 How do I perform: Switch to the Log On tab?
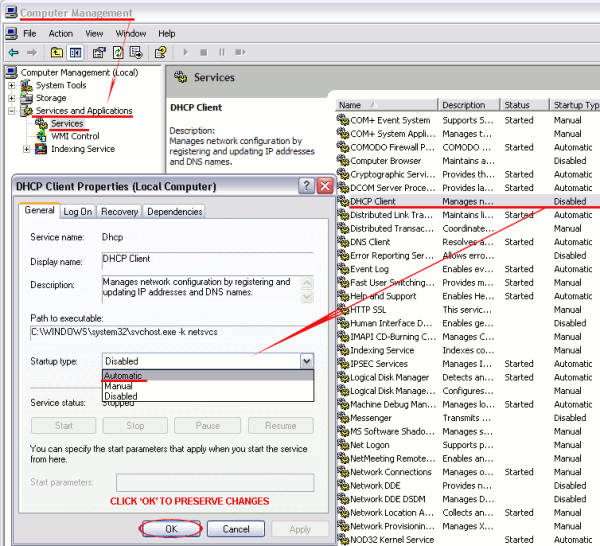[78, 212]
